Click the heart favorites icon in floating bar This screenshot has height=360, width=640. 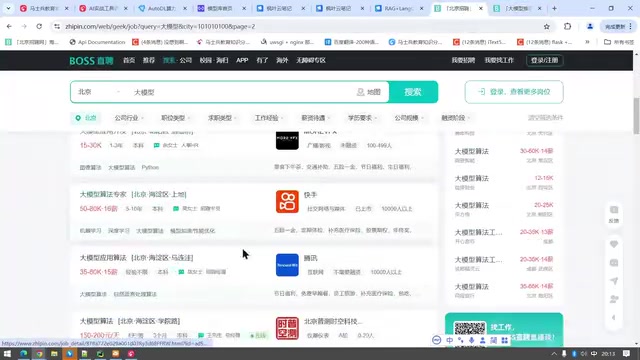[x=614, y=244]
